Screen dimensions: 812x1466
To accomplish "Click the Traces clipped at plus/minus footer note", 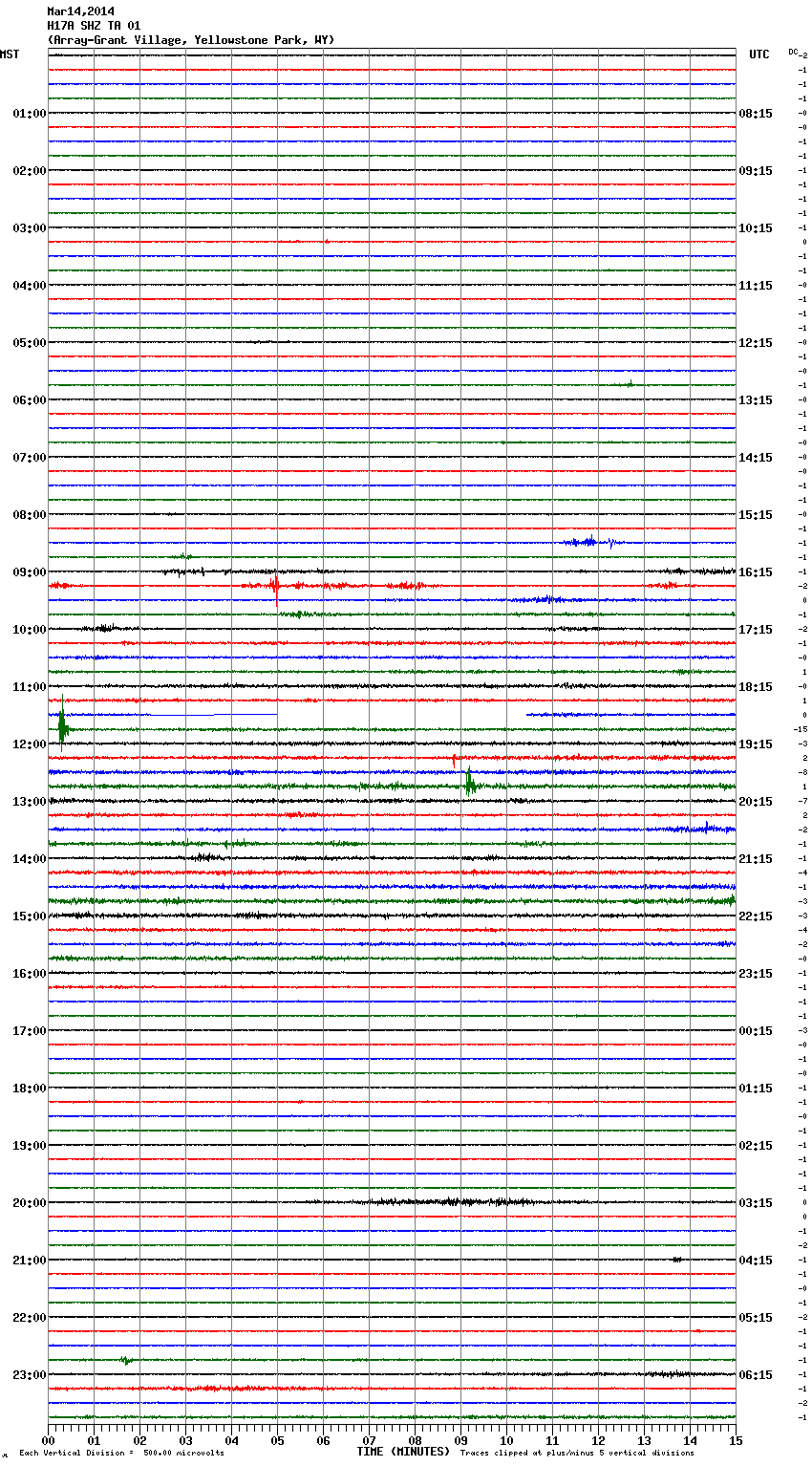I will click(577, 1454).
